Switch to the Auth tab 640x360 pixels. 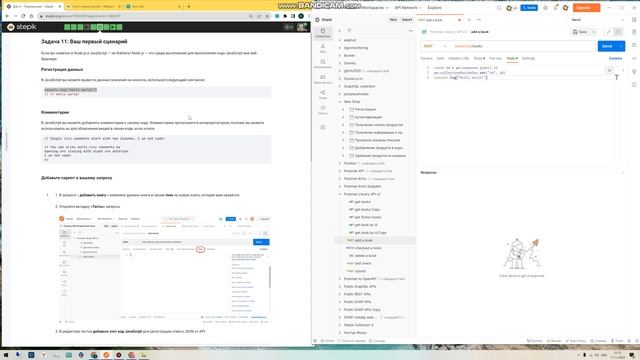pyautogui.click(x=440, y=58)
